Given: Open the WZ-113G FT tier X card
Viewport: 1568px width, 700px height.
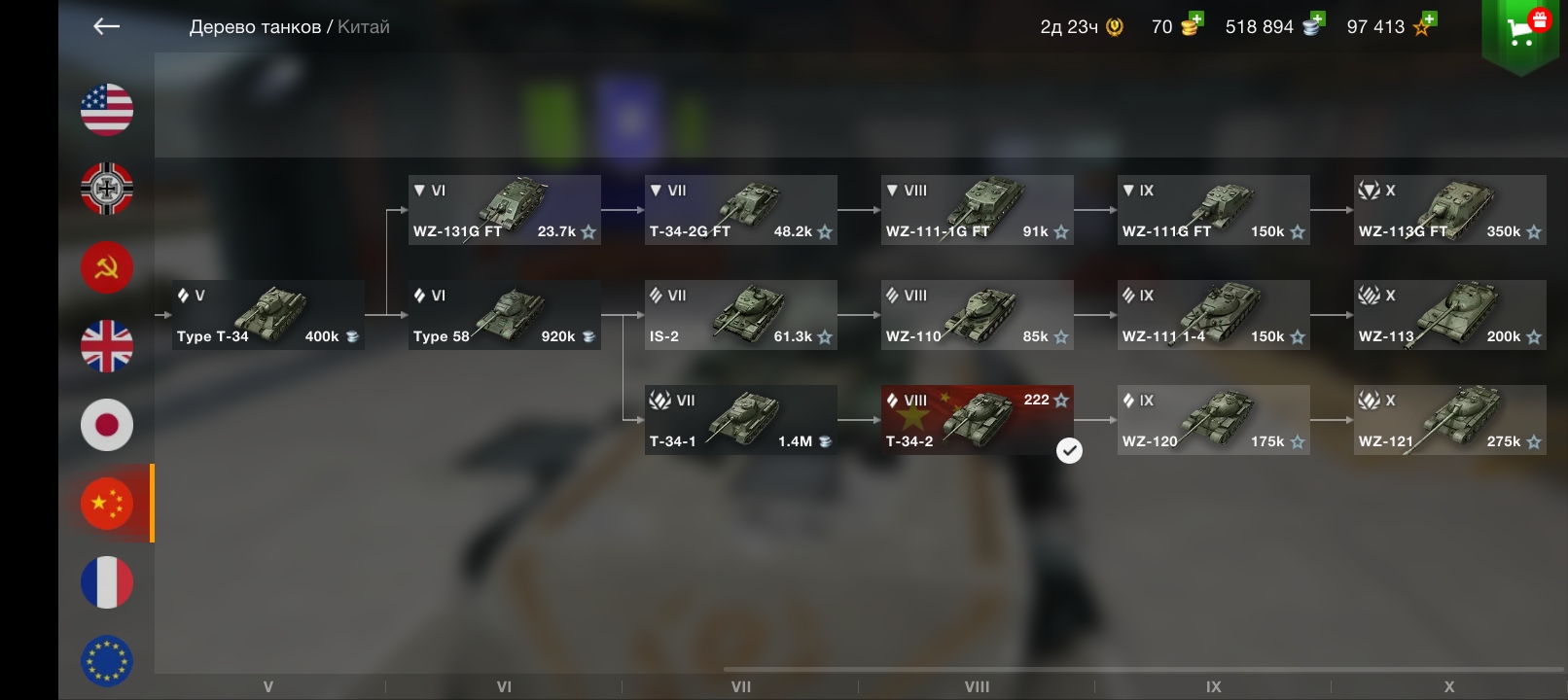Looking at the screenshot, I should tap(1450, 210).
